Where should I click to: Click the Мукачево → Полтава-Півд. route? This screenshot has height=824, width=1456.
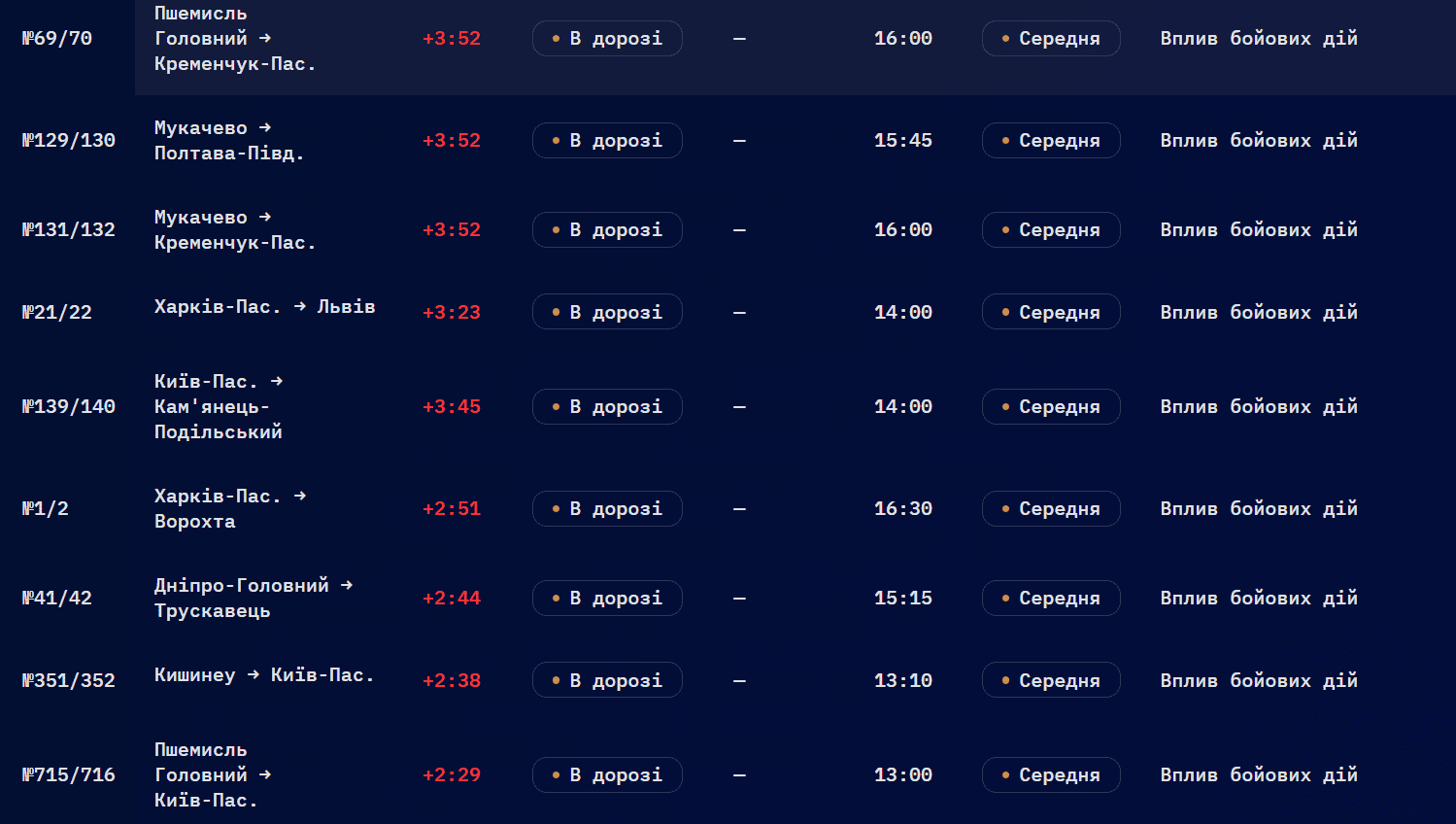[x=229, y=141]
